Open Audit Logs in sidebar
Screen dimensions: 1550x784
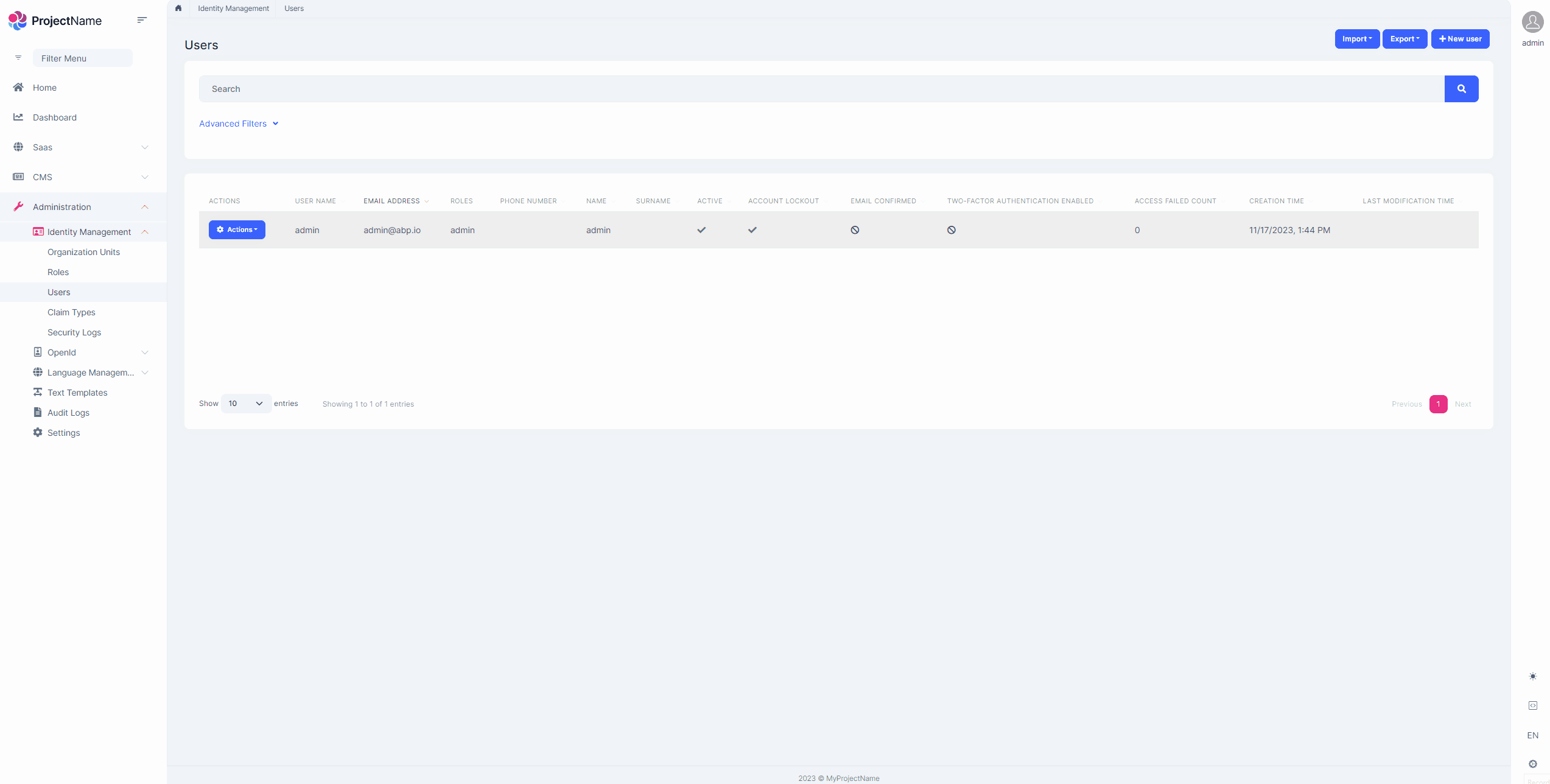point(68,413)
